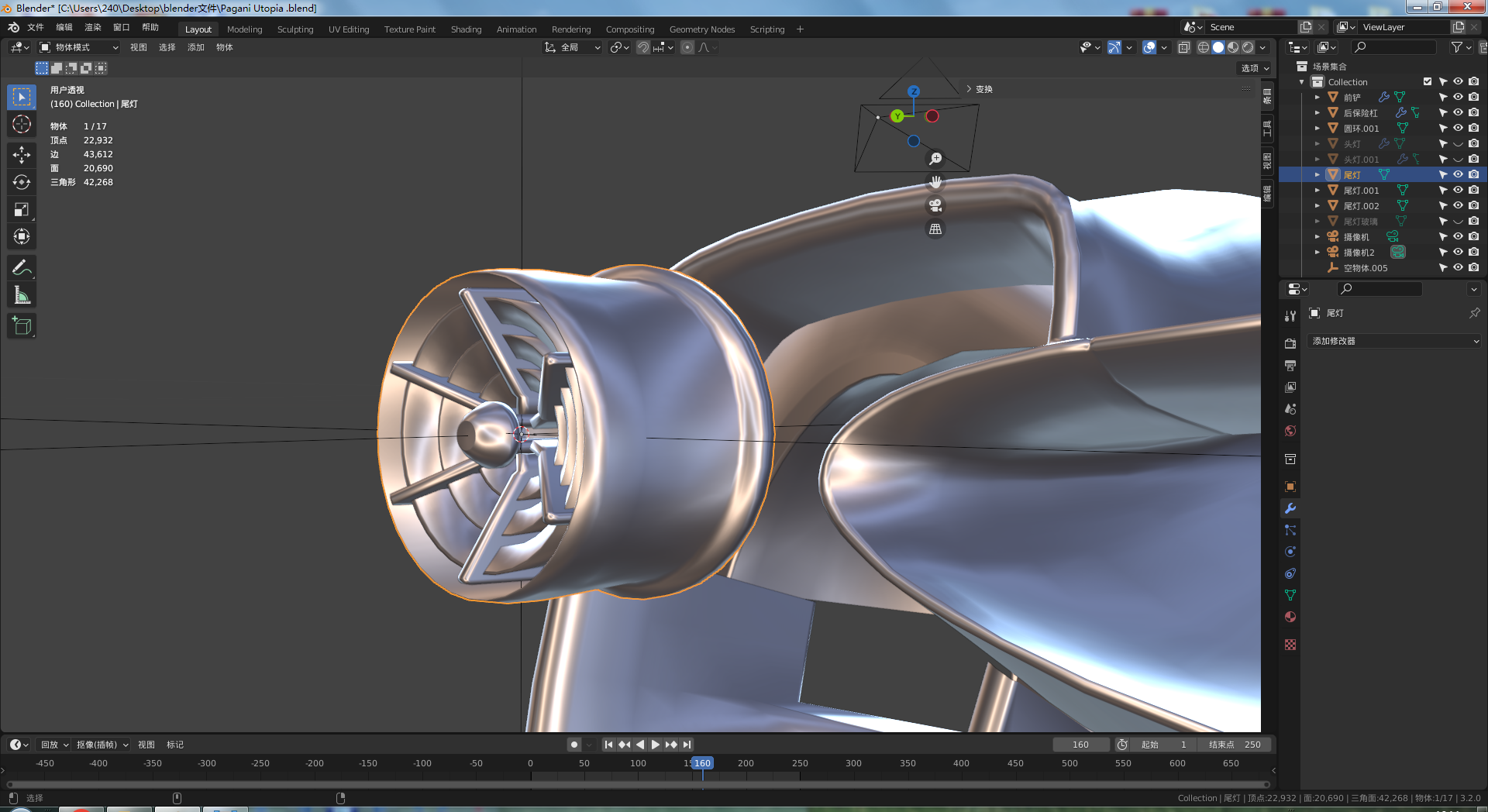Expand the 尾灯.001 tree item
This screenshot has height=812, width=1488.
coord(1317,190)
